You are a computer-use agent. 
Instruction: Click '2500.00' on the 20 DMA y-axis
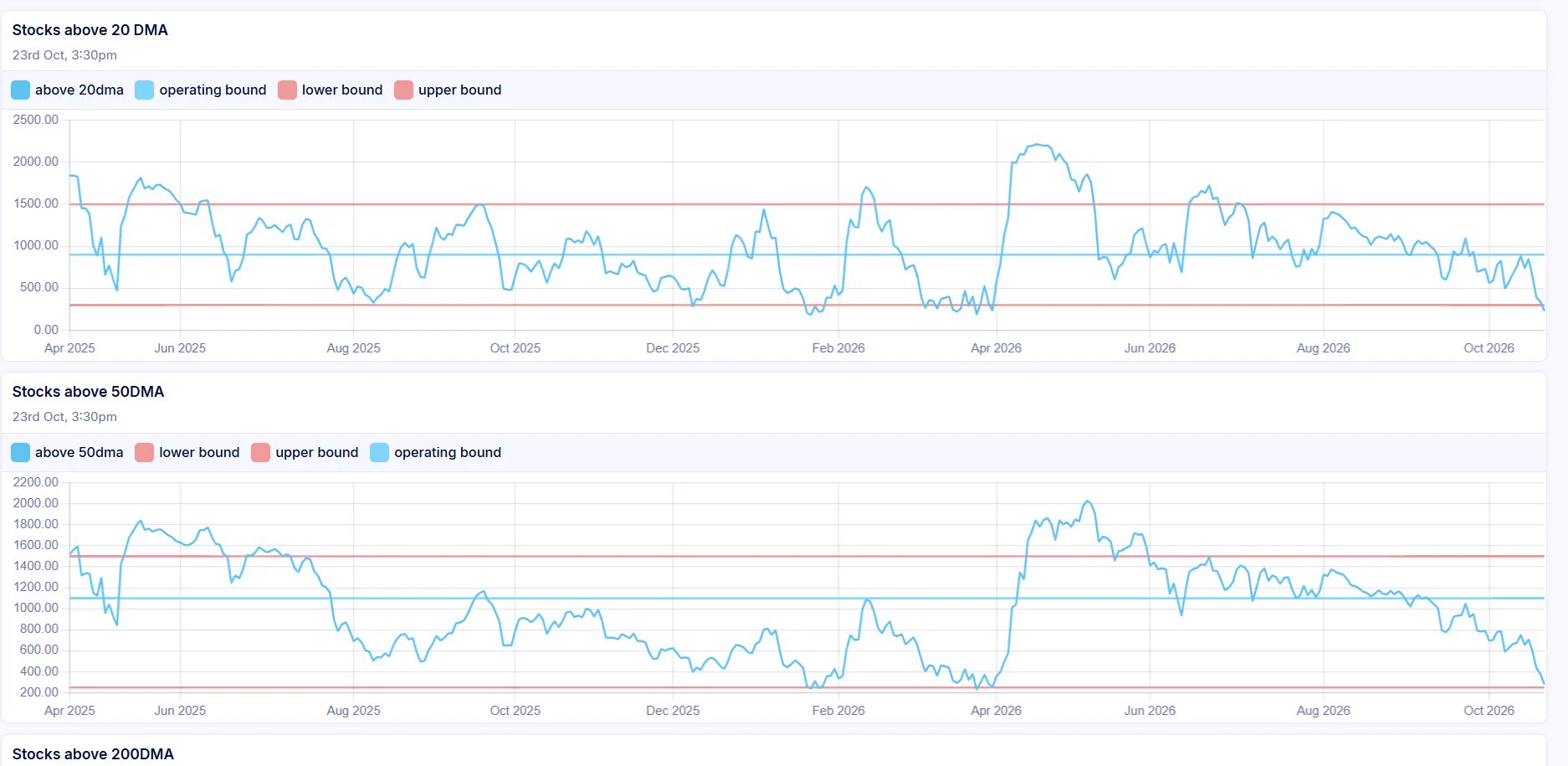pos(36,120)
